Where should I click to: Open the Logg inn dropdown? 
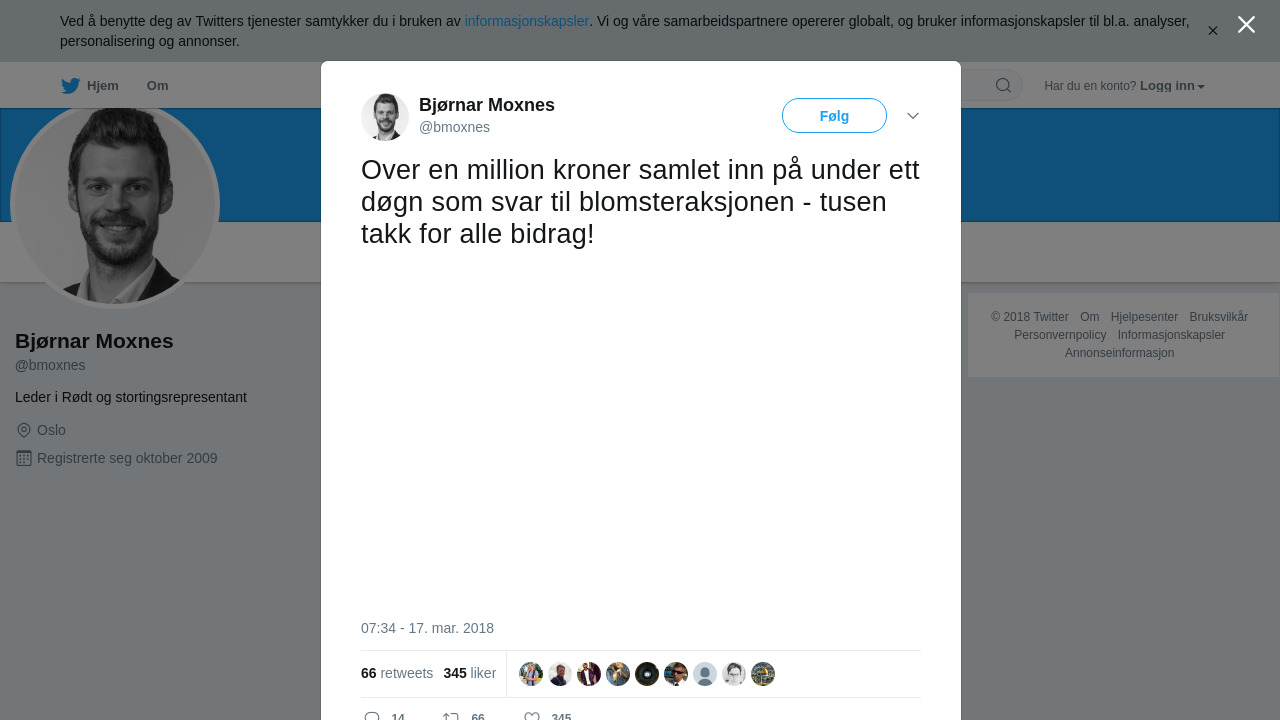pyautogui.click(x=1172, y=86)
